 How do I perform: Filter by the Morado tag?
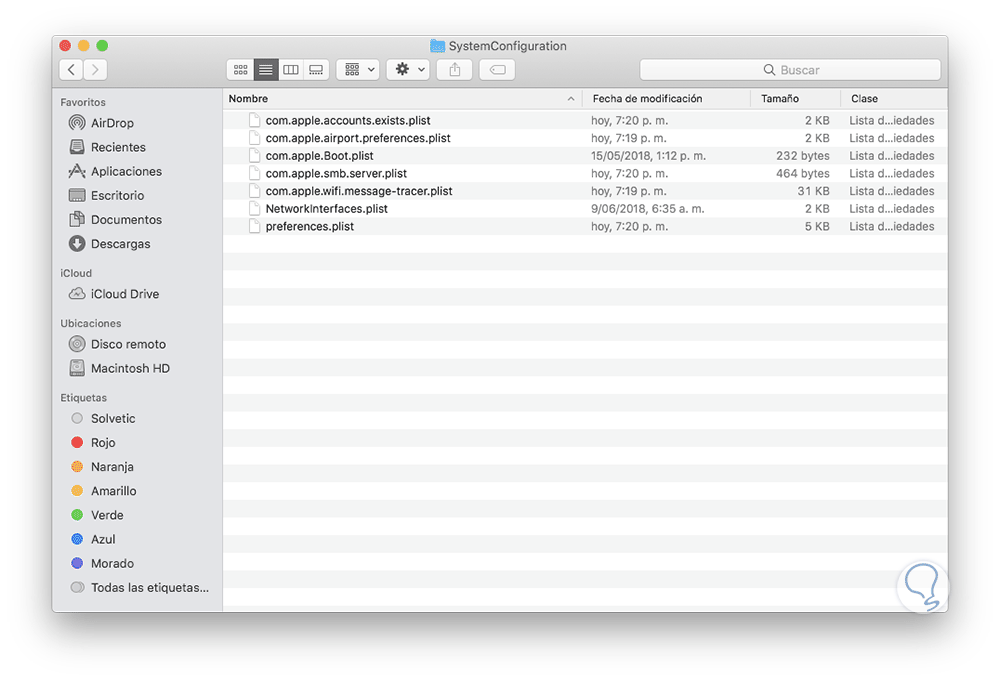138,564
